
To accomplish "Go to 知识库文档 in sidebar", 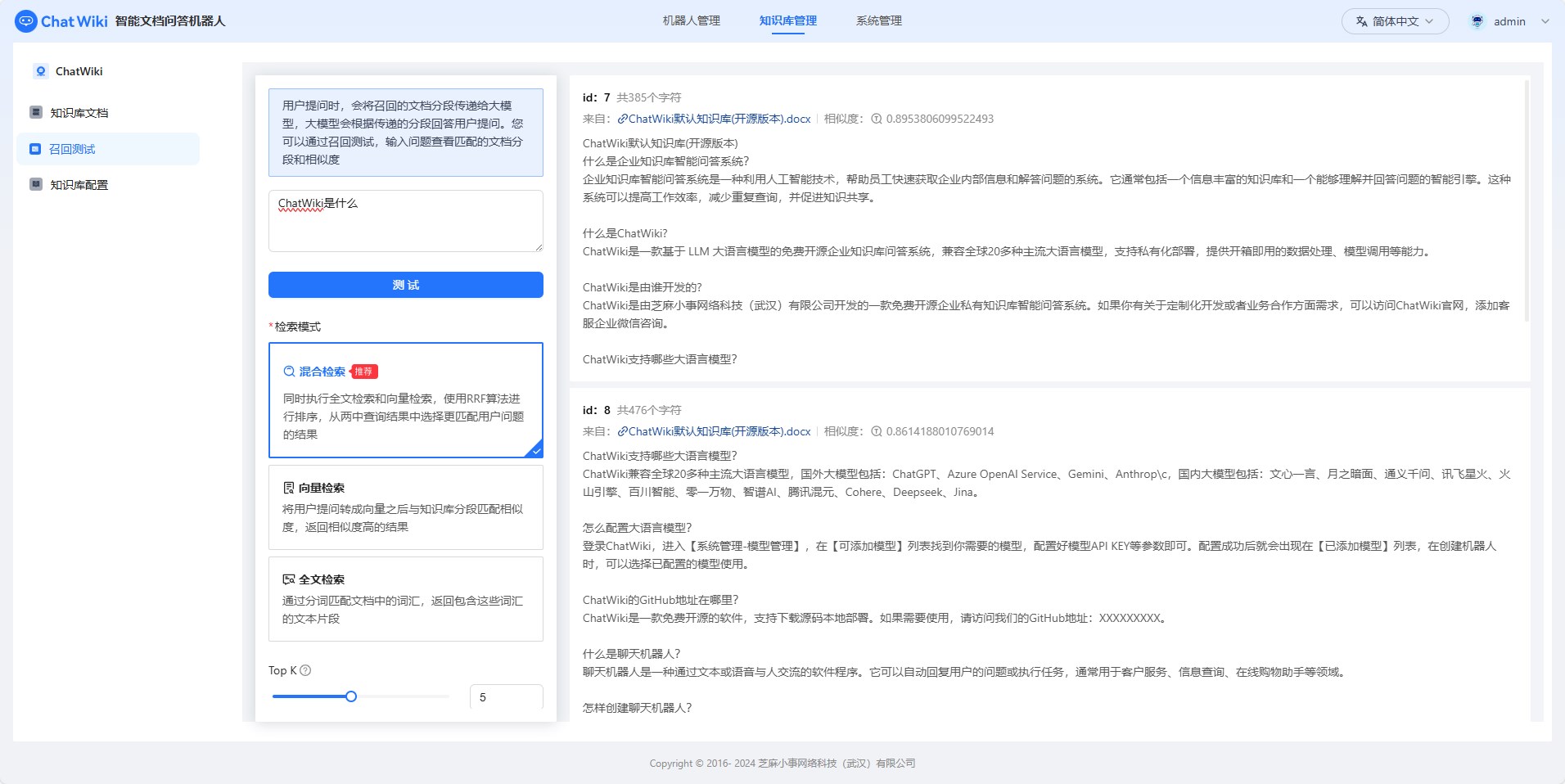I will [x=108, y=113].
